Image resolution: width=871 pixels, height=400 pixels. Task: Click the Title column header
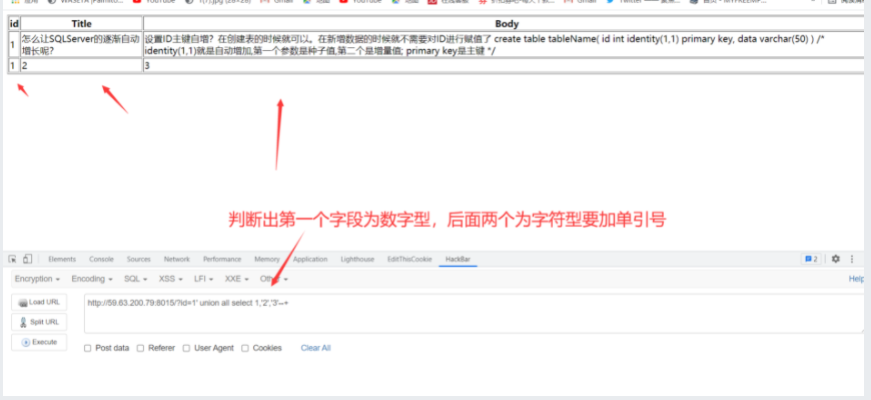pyautogui.click(x=82, y=24)
